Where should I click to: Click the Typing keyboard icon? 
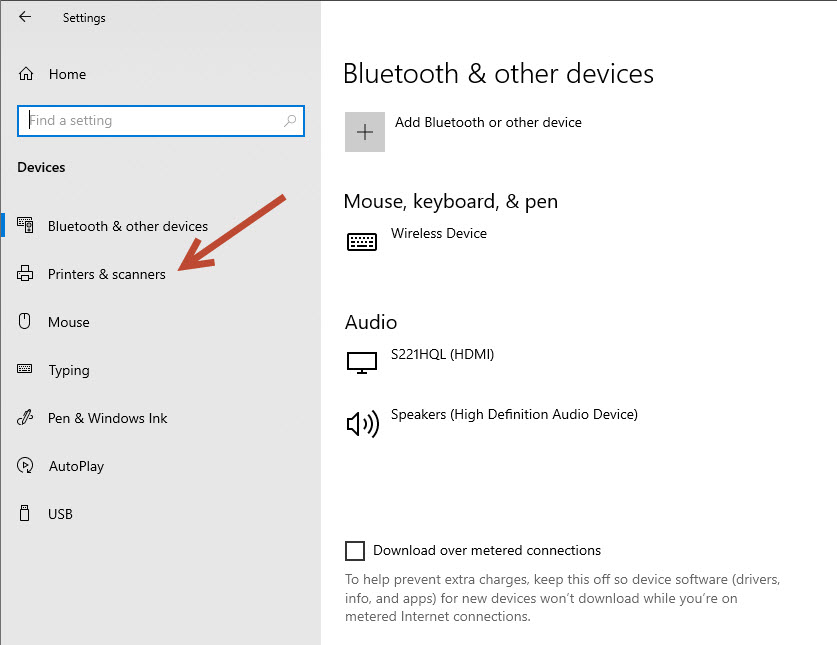(25, 369)
